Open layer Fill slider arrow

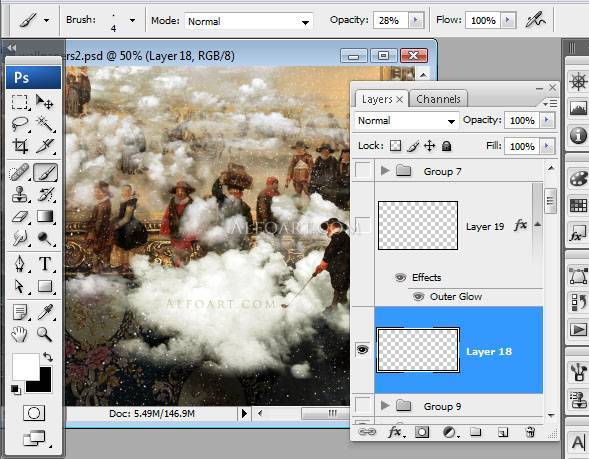(x=547, y=146)
